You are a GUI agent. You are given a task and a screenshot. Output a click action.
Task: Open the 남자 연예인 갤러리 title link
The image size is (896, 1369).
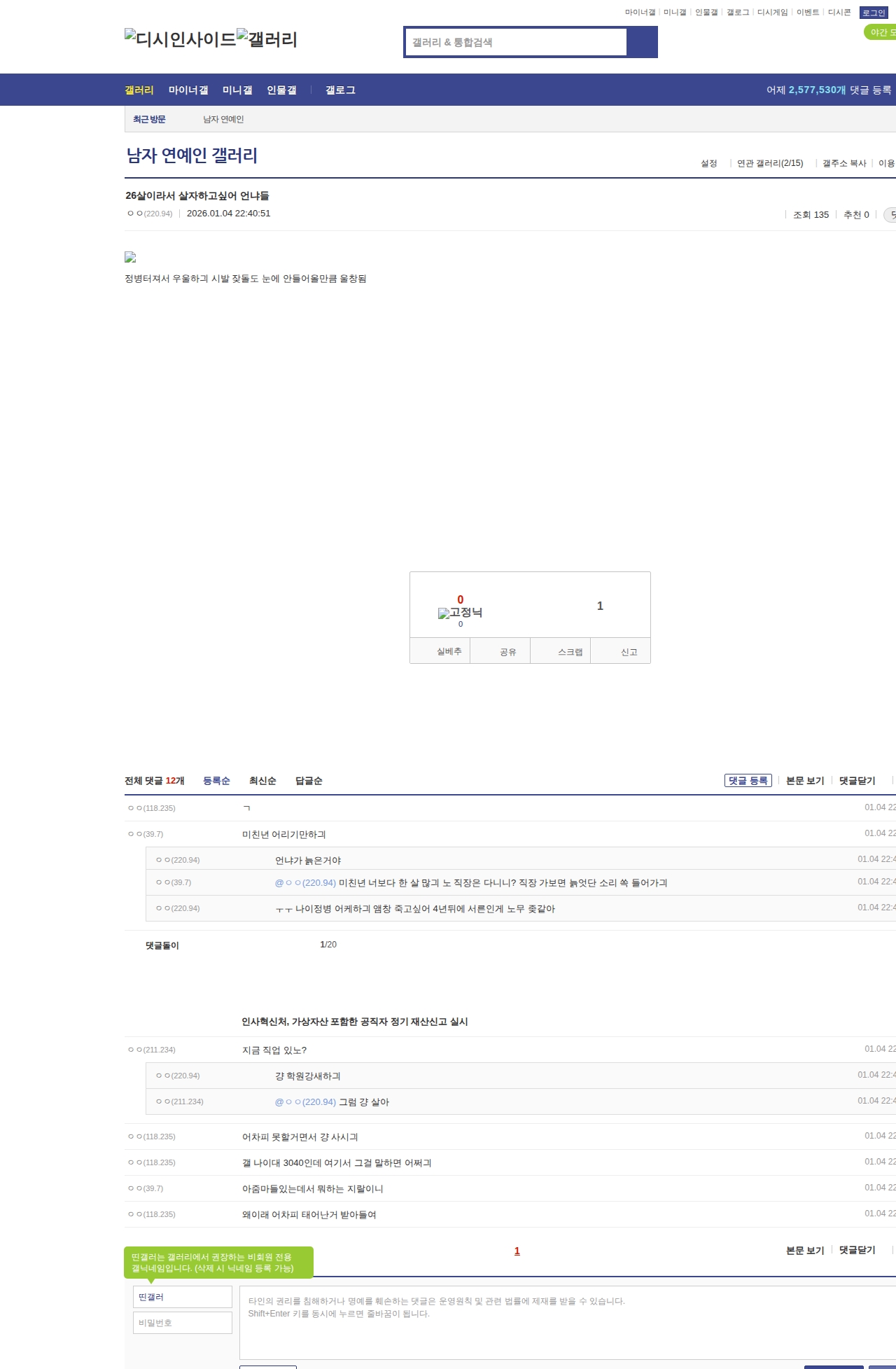192,155
